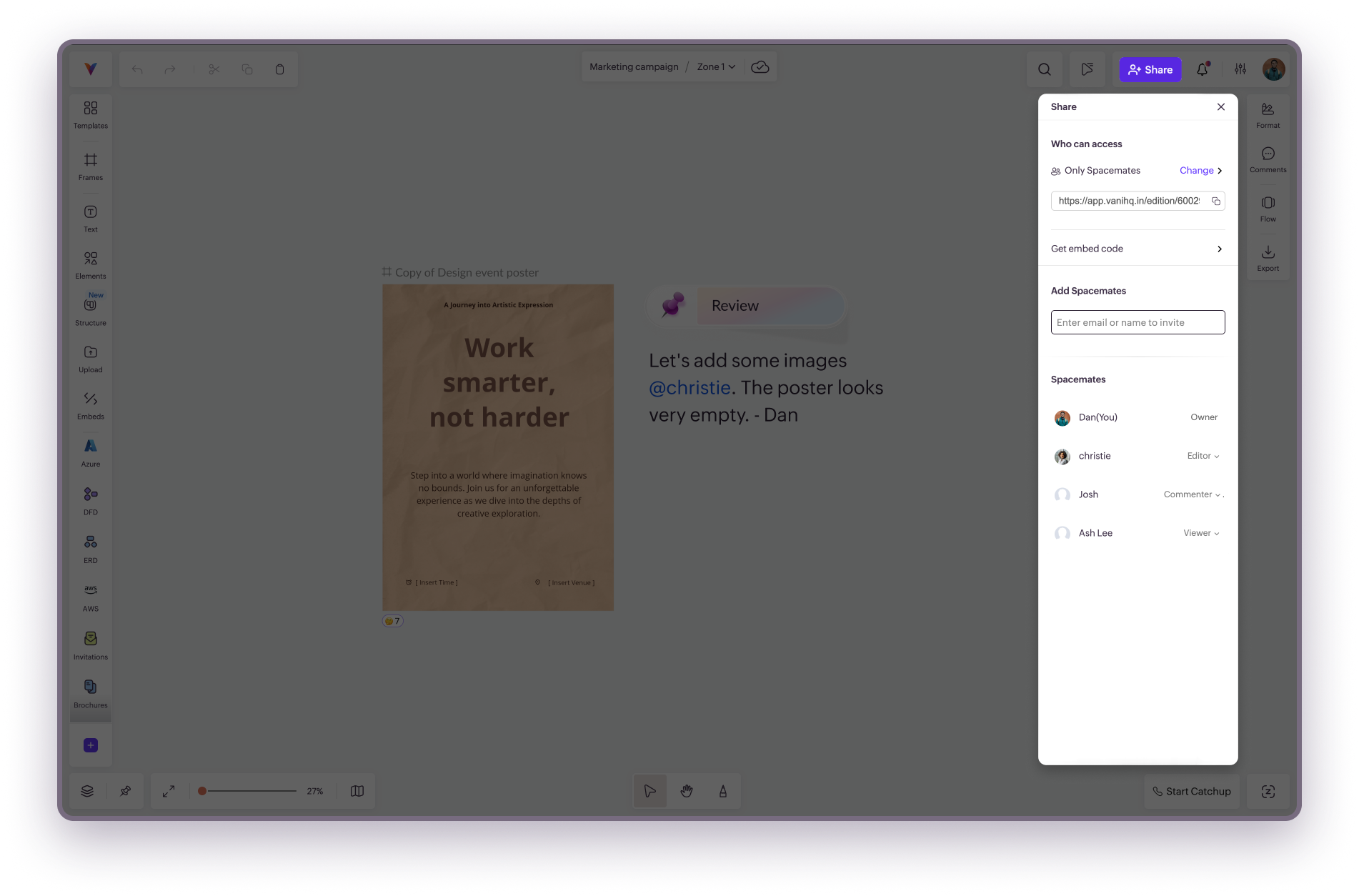The height and width of the screenshot is (896, 1359).
Task: Select the hand pan tool
Action: click(687, 791)
